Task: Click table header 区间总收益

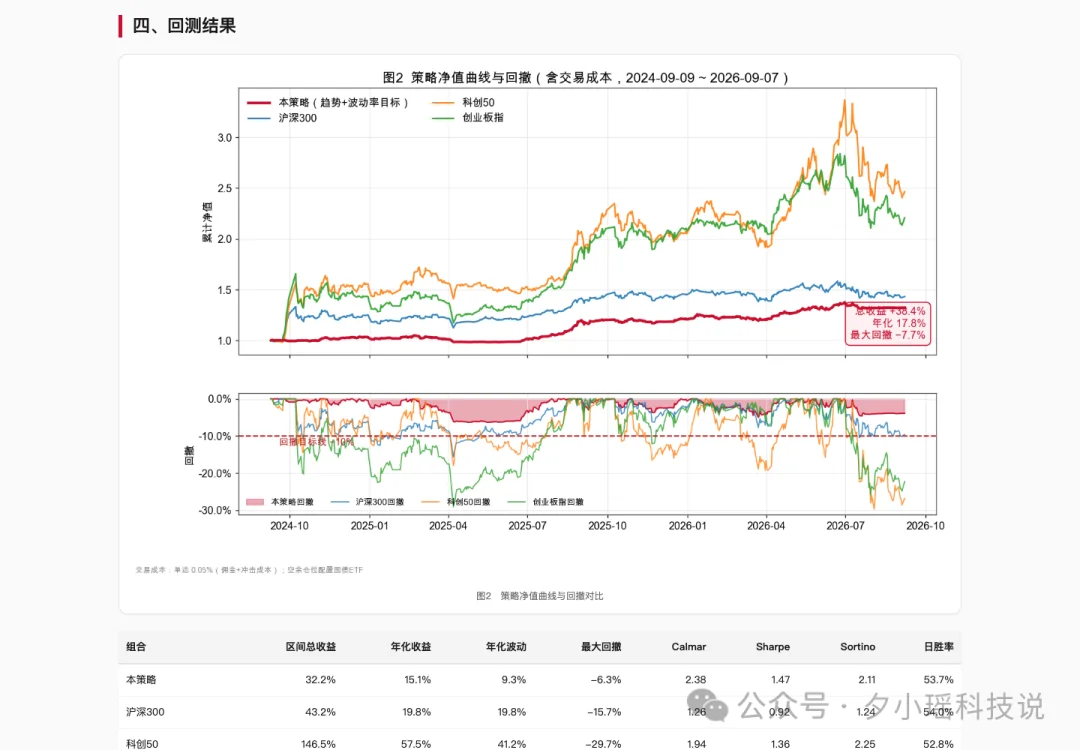Action: pyautogui.click(x=311, y=647)
